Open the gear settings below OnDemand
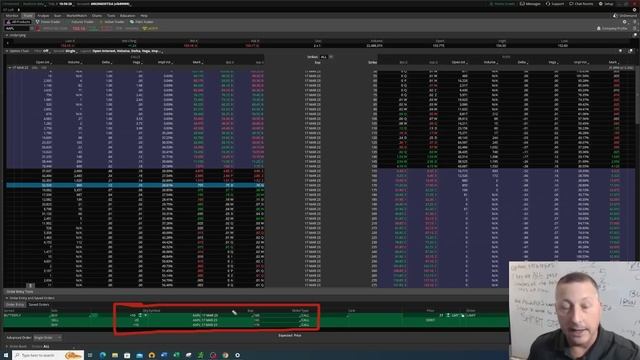640x360 pixels. pyautogui.click(x=624, y=22)
